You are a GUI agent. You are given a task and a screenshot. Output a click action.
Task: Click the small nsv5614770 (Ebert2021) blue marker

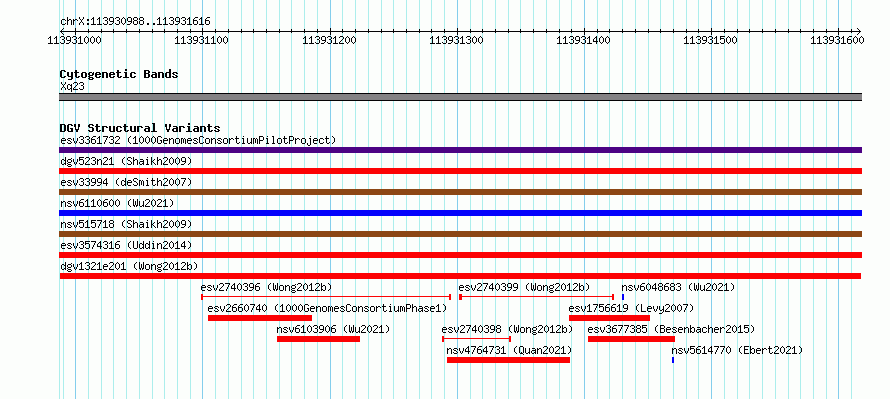[x=673, y=360]
